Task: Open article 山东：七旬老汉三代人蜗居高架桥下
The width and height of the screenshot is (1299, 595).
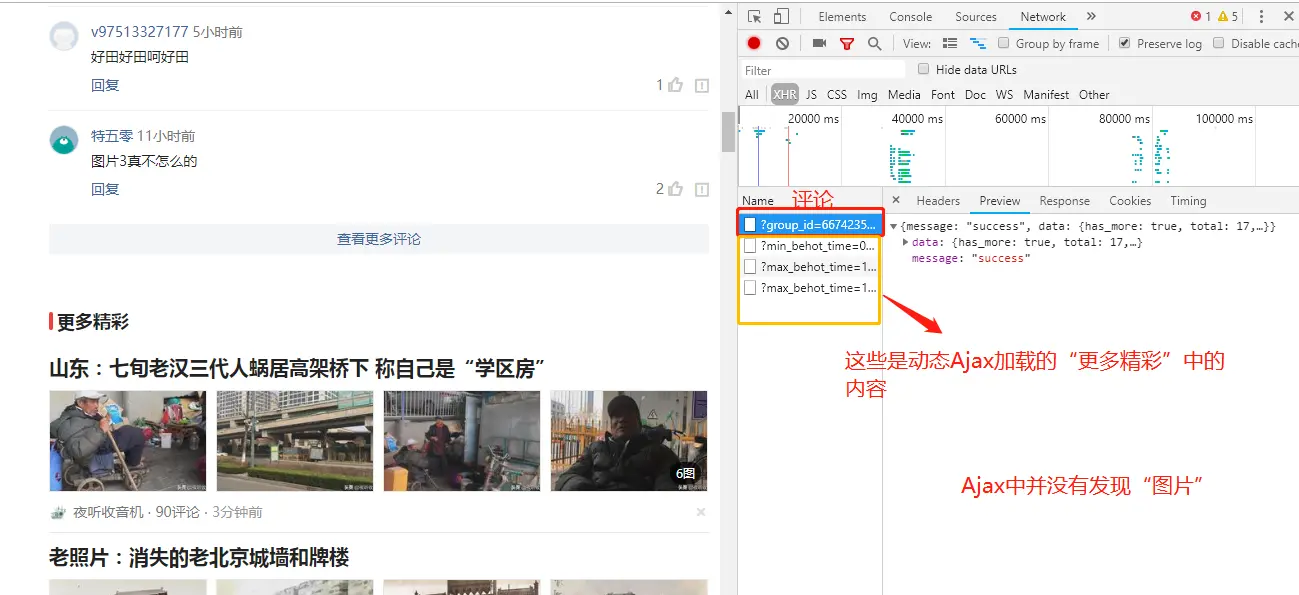Action: click(299, 368)
